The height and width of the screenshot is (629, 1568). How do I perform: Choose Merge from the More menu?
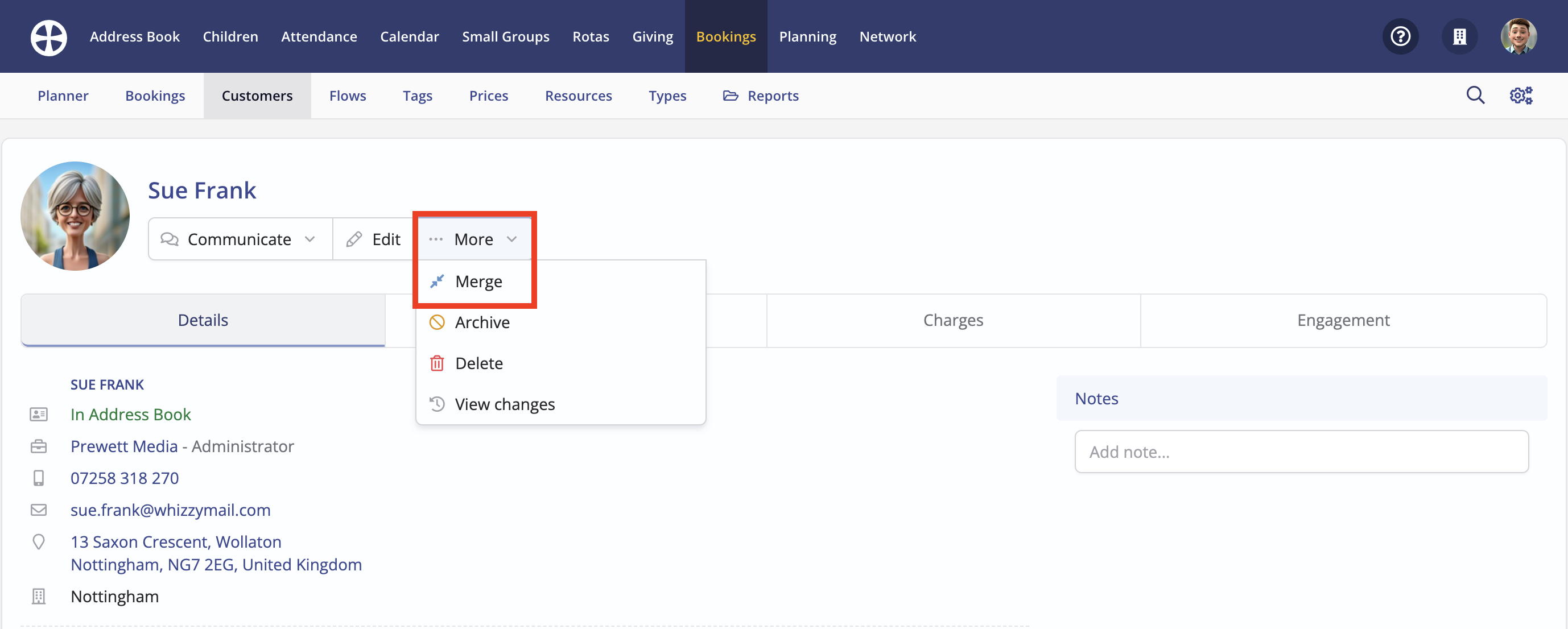[x=560, y=281]
